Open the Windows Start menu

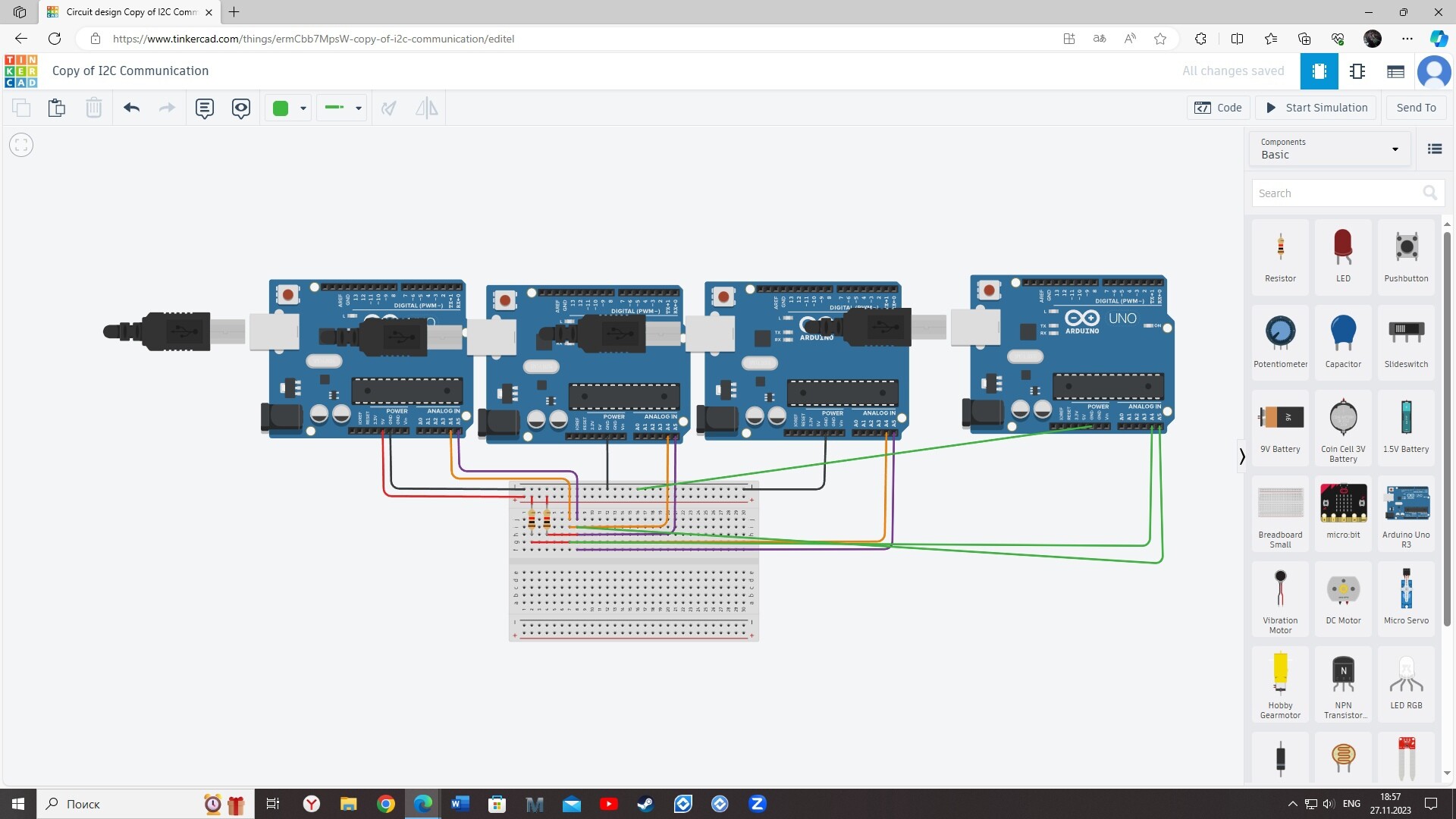(18, 804)
